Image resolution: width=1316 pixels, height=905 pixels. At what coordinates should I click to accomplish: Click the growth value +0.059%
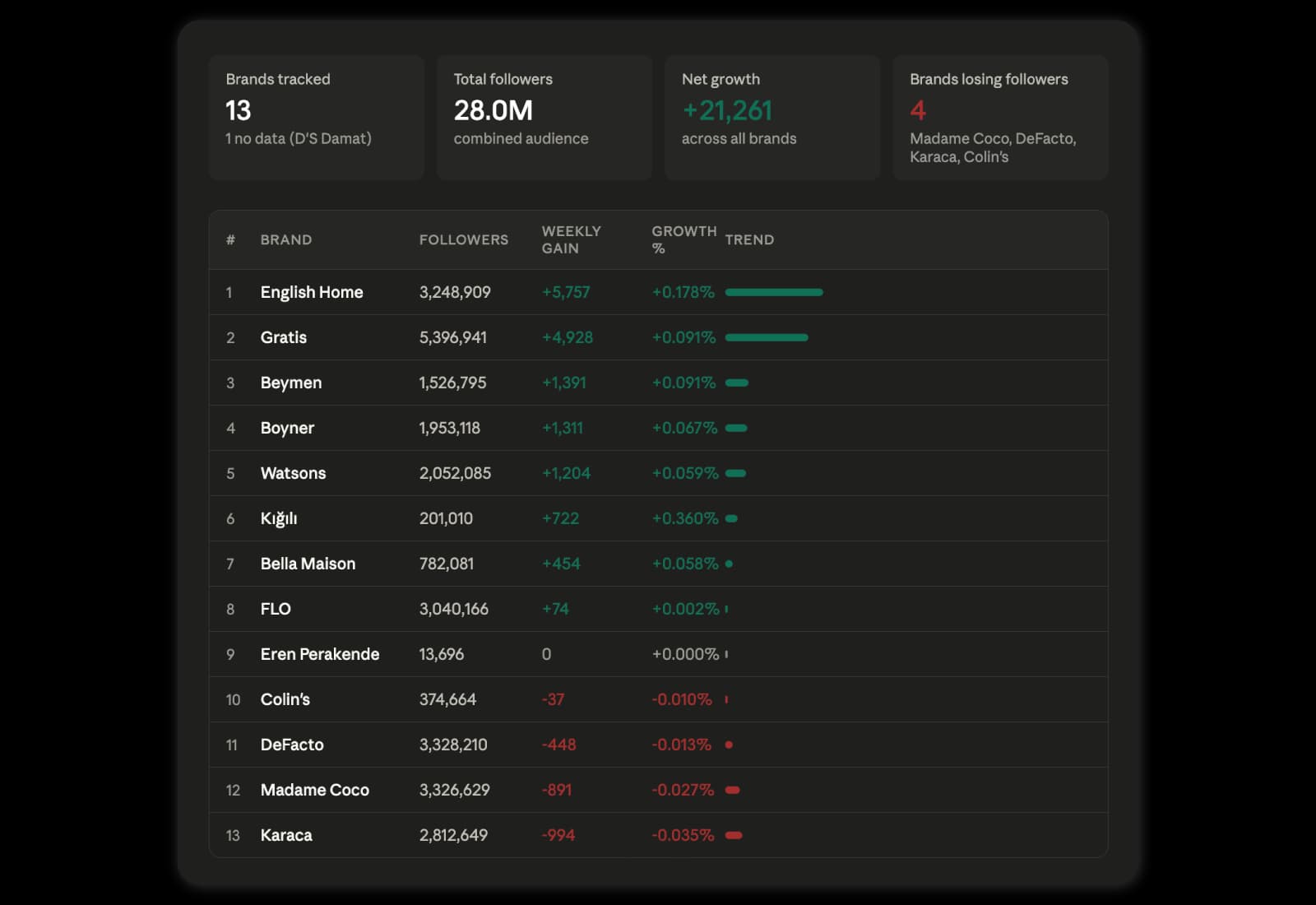coord(685,473)
